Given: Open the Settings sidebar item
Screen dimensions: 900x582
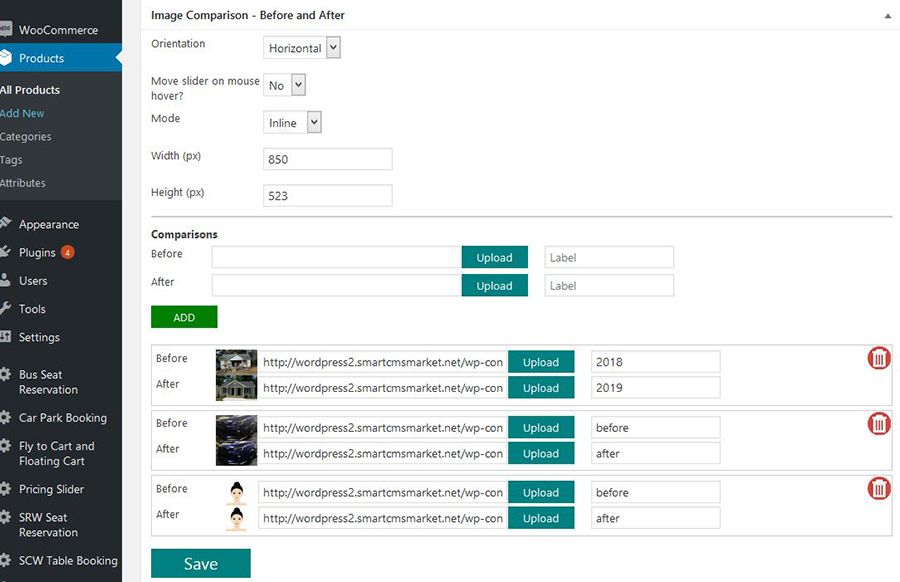Looking at the screenshot, I should [x=38, y=337].
